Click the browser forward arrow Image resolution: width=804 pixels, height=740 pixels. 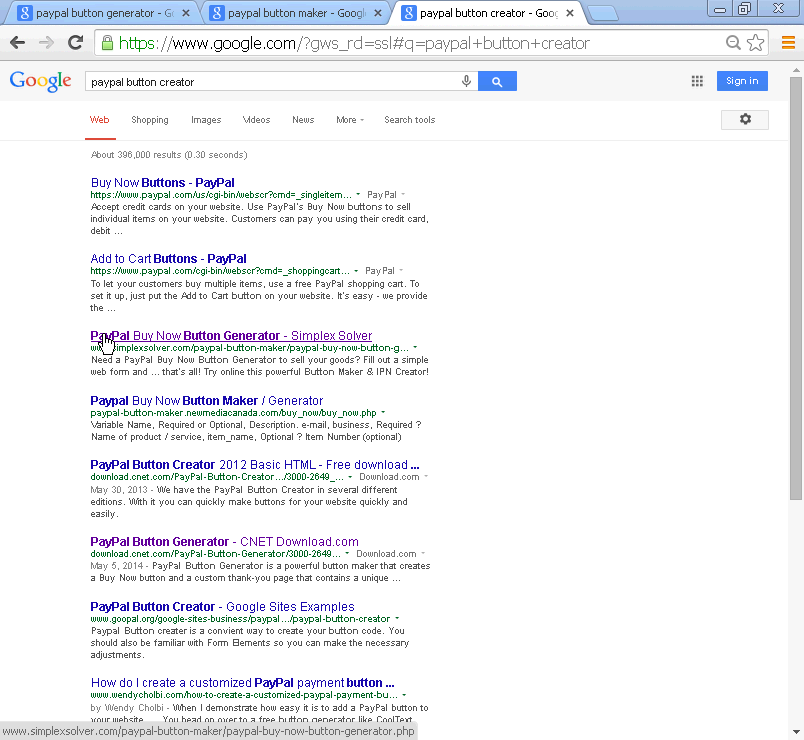click(x=46, y=43)
